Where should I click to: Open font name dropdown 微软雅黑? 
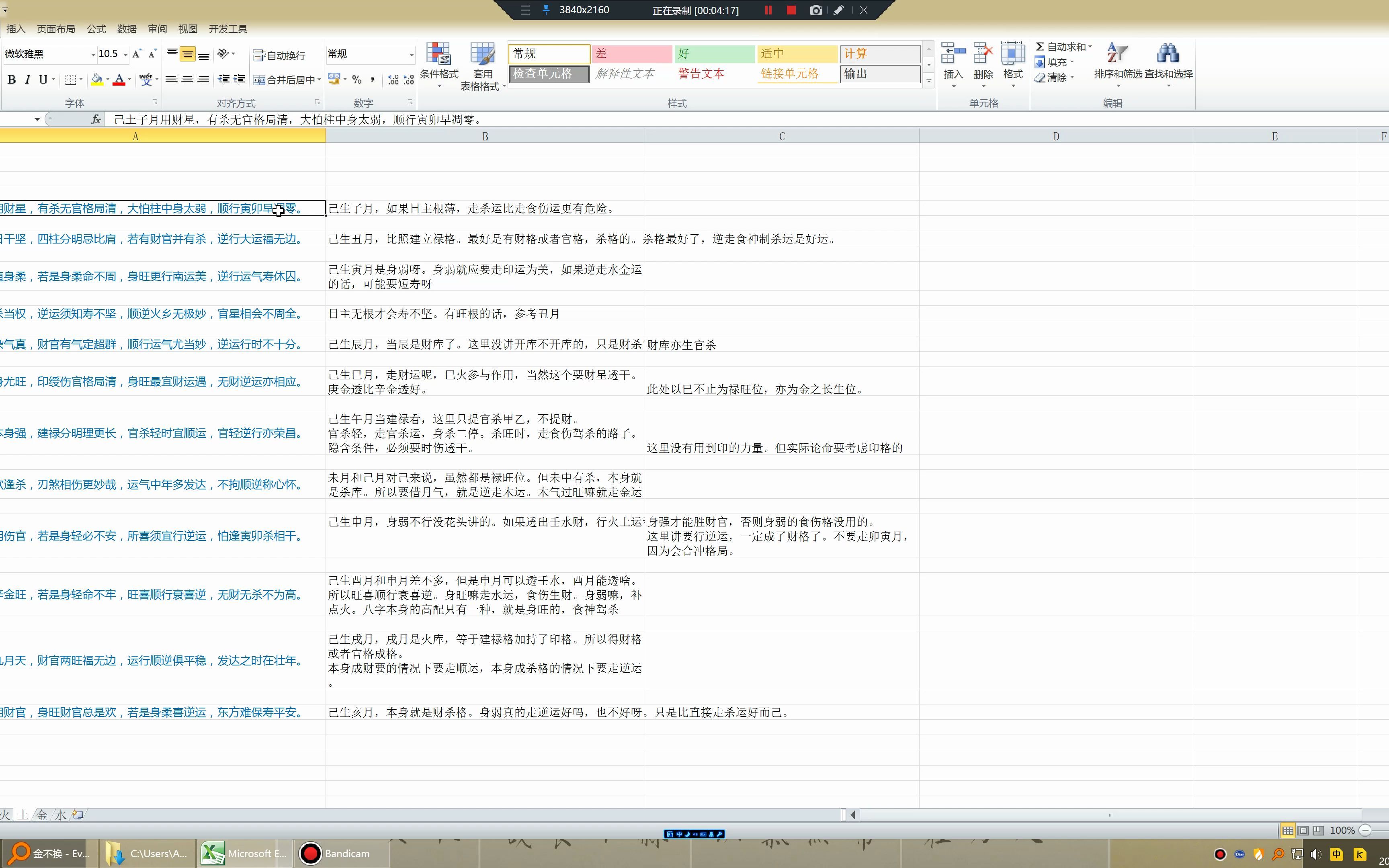(93, 55)
